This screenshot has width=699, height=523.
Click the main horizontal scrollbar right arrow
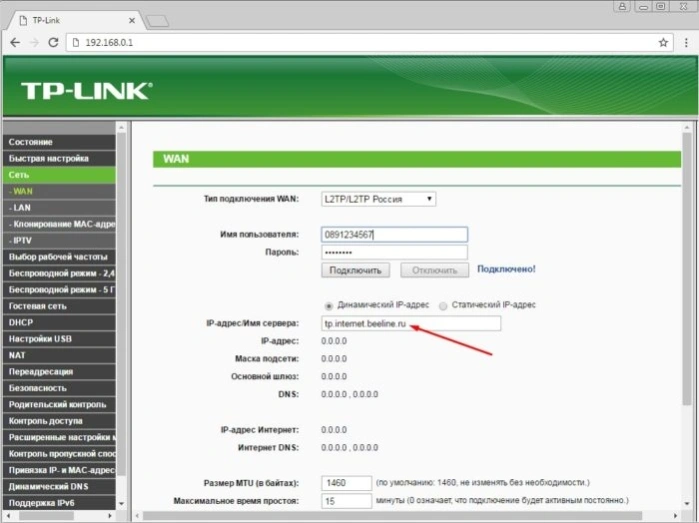click(675, 515)
